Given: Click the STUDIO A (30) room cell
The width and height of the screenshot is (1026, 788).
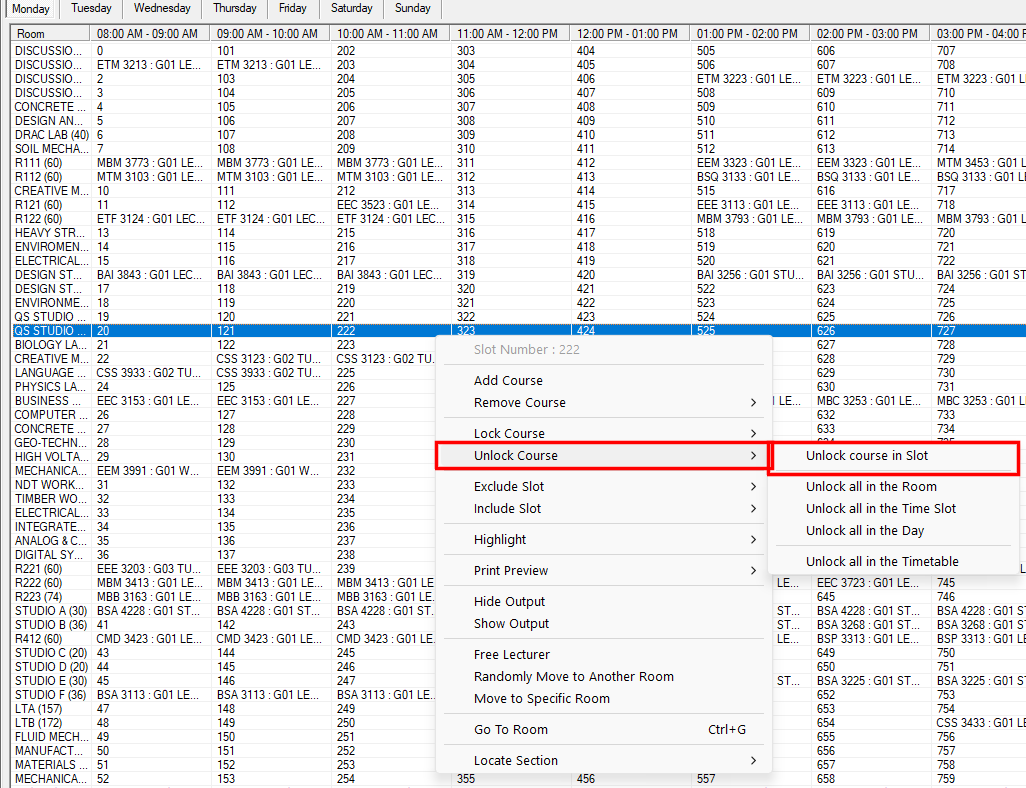Looking at the screenshot, I should tap(52, 611).
